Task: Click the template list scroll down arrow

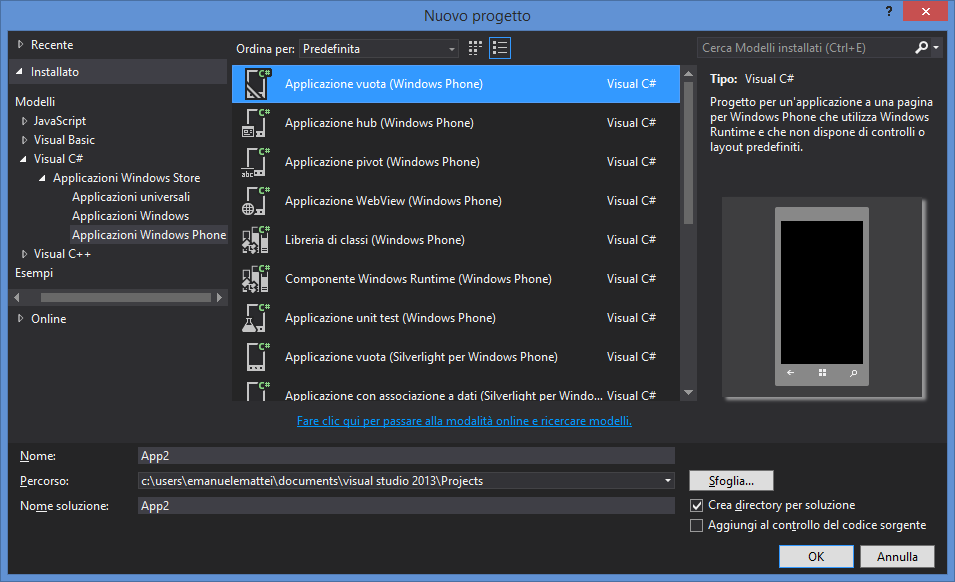Action: pos(689,393)
